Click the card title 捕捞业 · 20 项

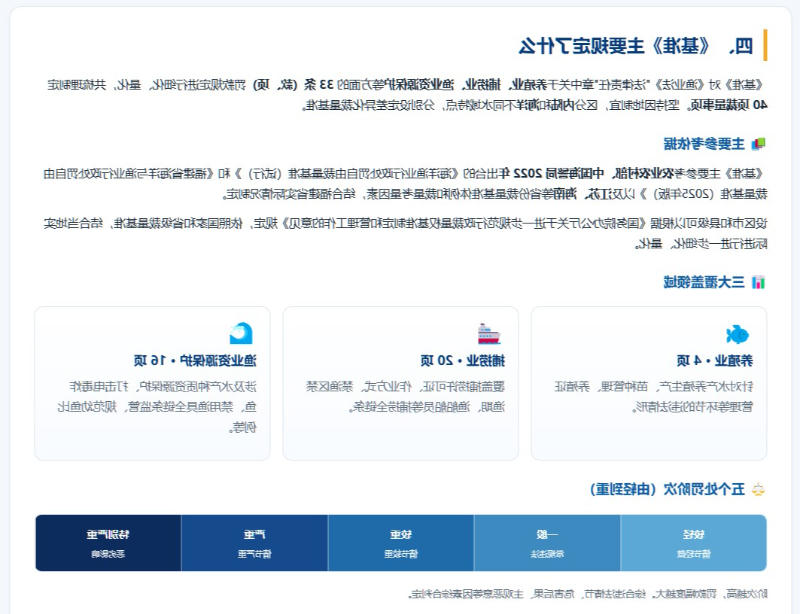[x=463, y=361]
